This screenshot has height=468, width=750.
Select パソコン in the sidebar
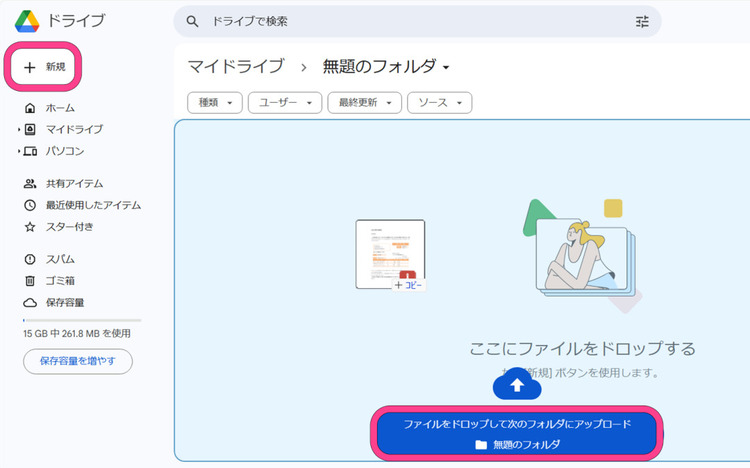tap(65, 151)
